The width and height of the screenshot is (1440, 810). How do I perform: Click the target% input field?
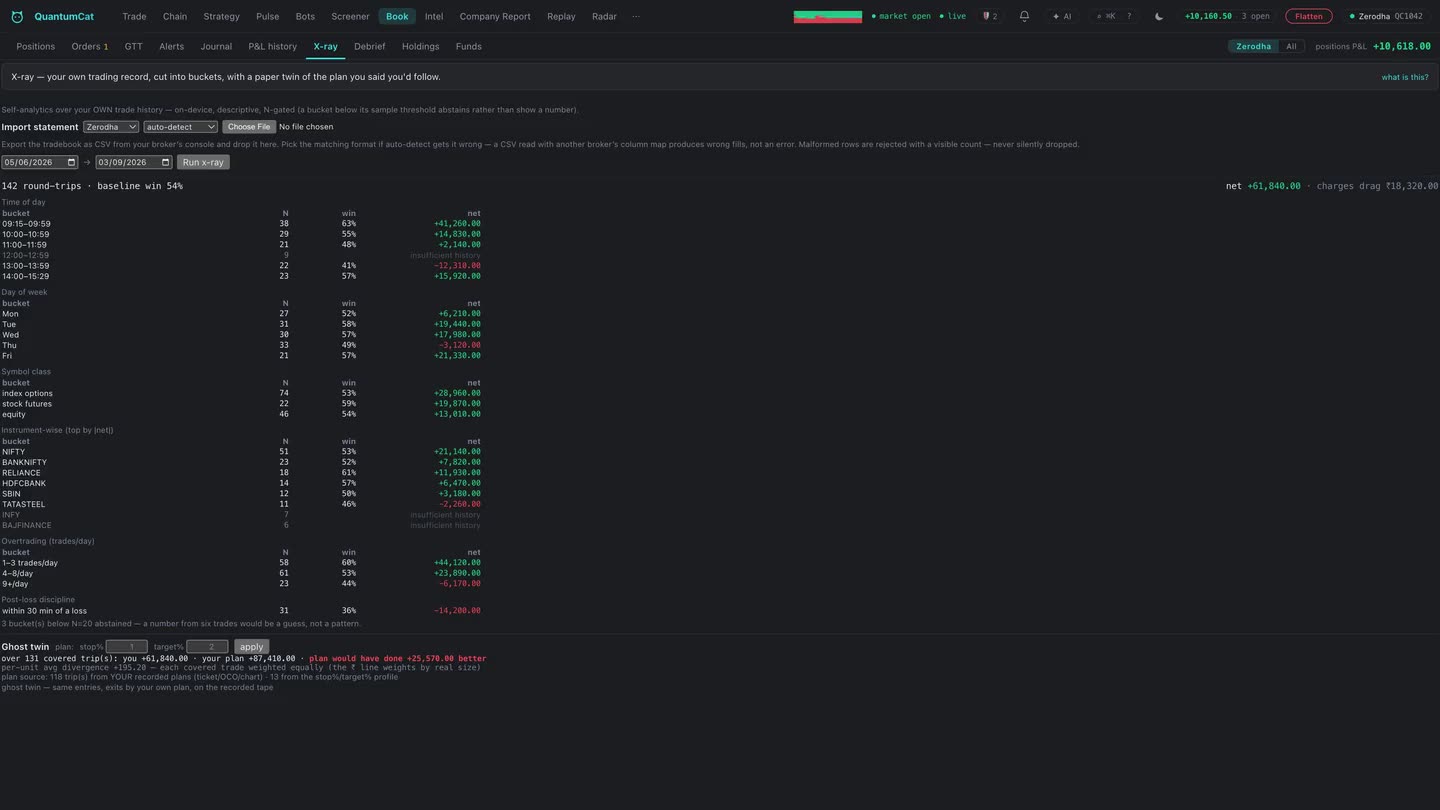point(207,647)
